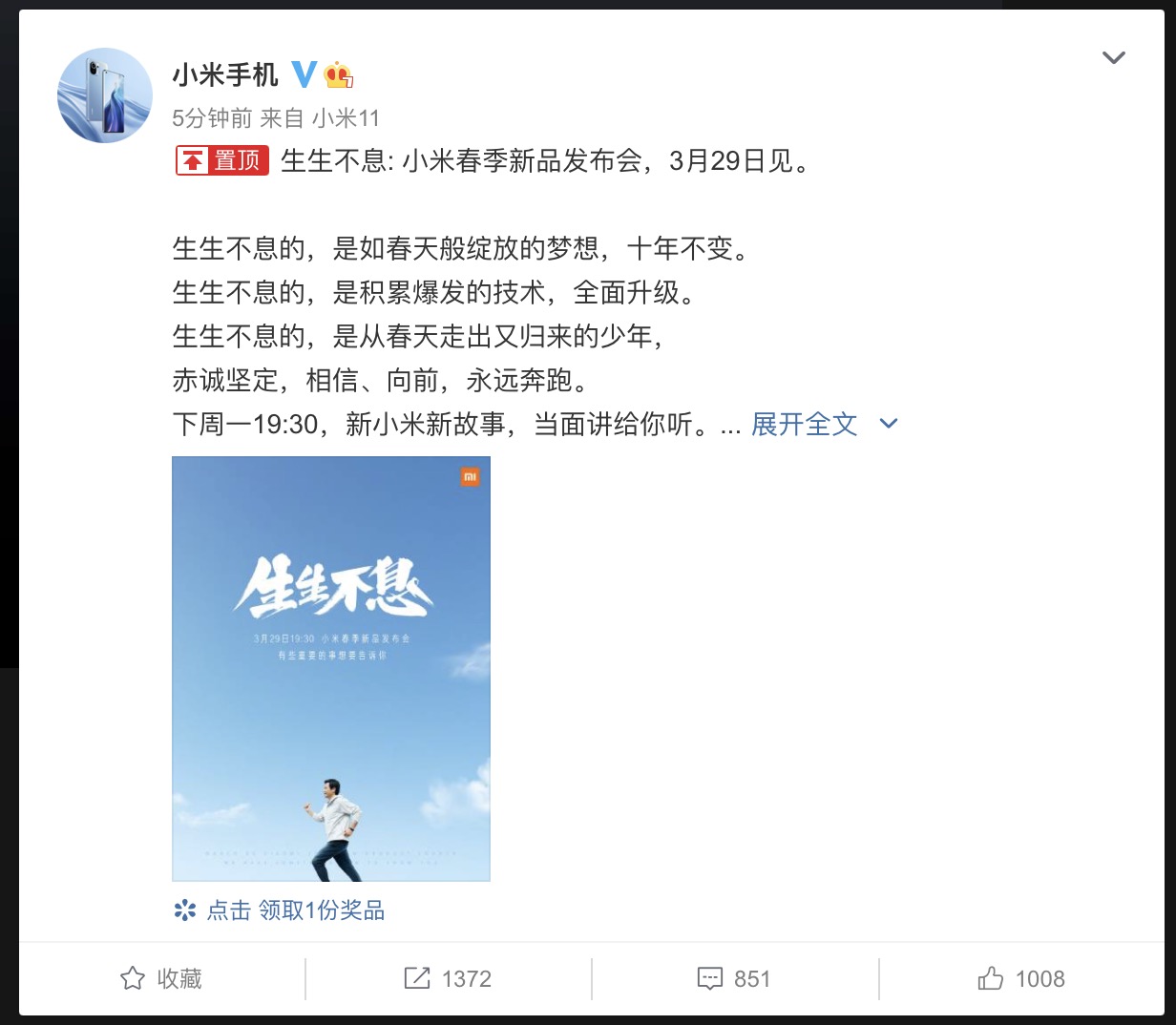Click the repost icon beside 1372
The image size is (1176, 1025).
[417, 977]
